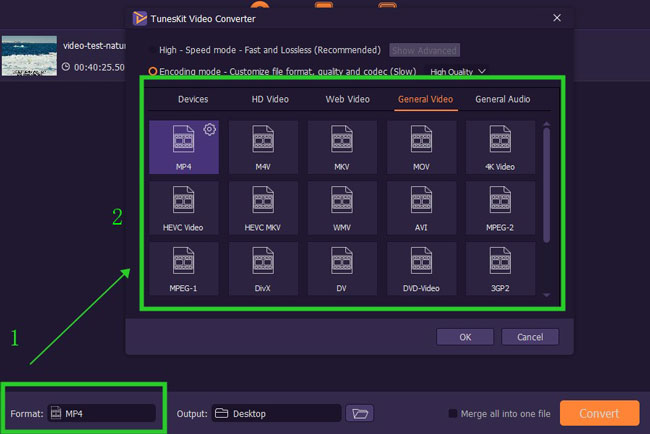The width and height of the screenshot is (650, 434).
Task: Choose the MKV format
Action: pos(342,147)
